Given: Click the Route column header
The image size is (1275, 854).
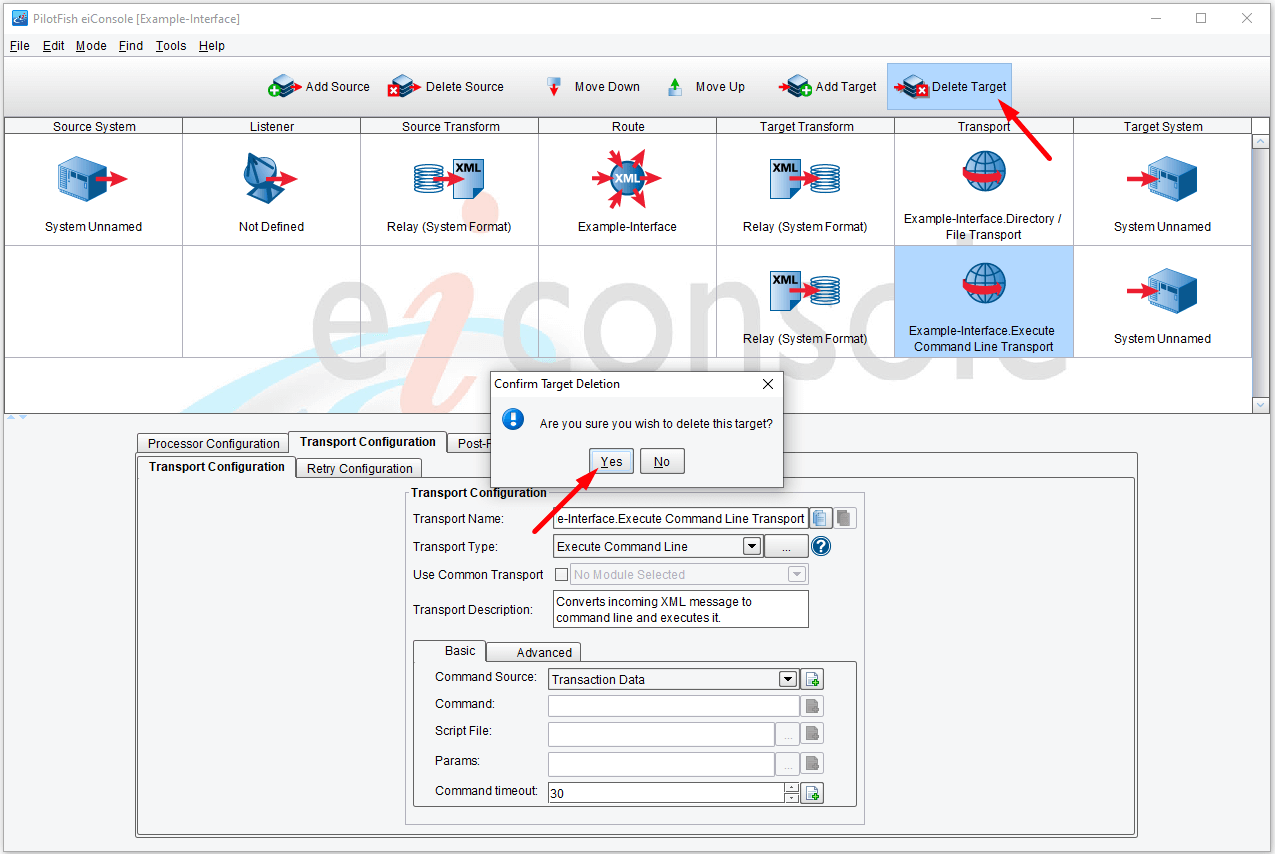Looking at the screenshot, I should point(627,126).
